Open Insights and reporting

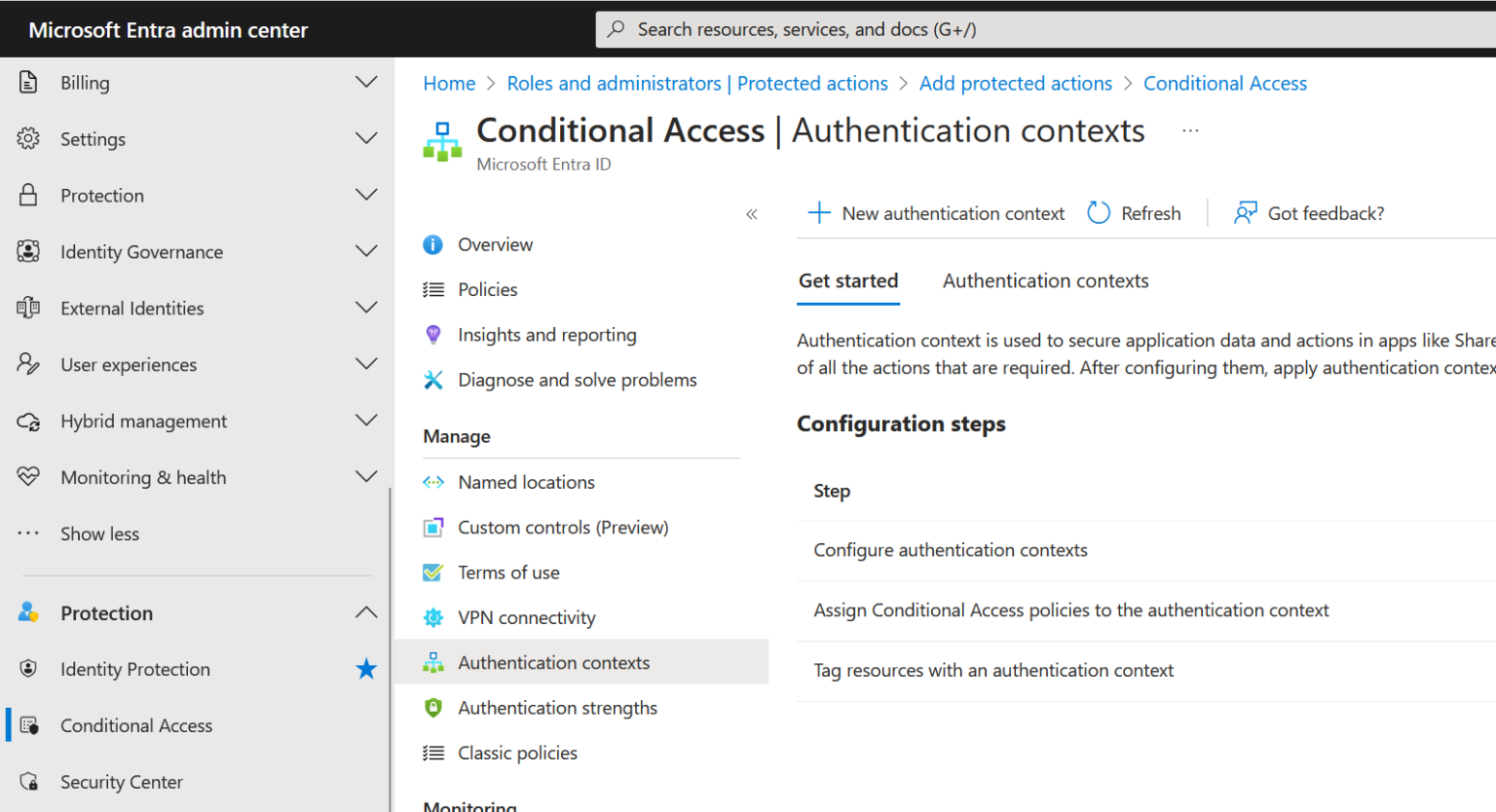547,334
